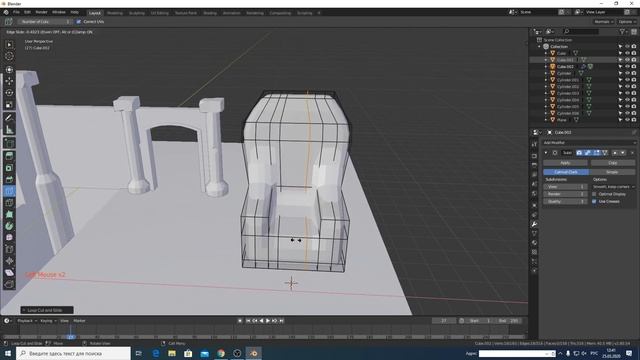The height and width of the screenshot is (360, 640).
Task: Expand the Cube.002 outliner row
Action: [546, 67]
